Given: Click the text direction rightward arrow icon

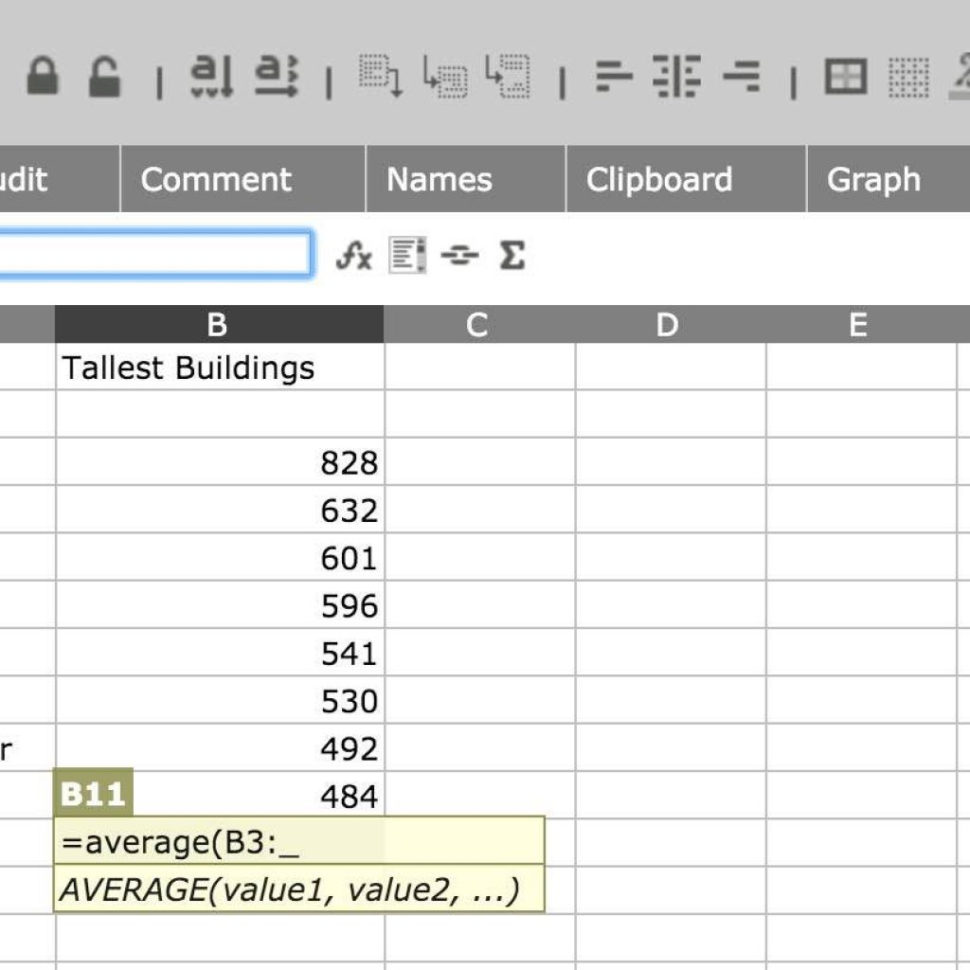Looking at the screenshot, I should click(x=276, y=77).
